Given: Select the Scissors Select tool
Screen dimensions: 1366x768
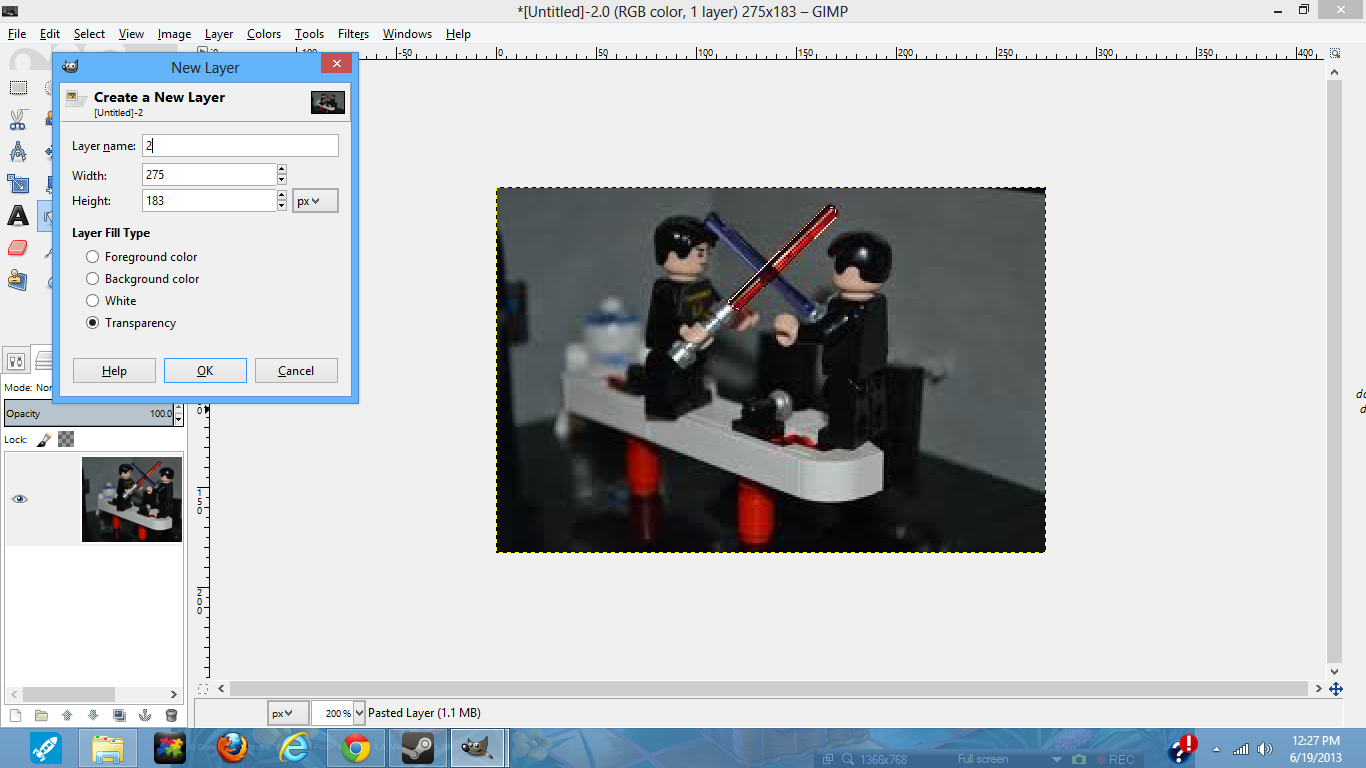Looking at the screenshot, I should point(18,120).
